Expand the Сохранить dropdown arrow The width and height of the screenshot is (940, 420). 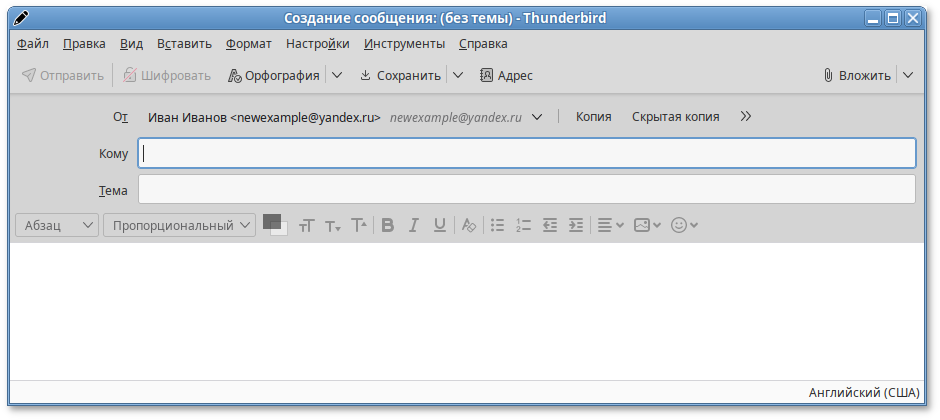pyautogui.click(x=458, y=75)
